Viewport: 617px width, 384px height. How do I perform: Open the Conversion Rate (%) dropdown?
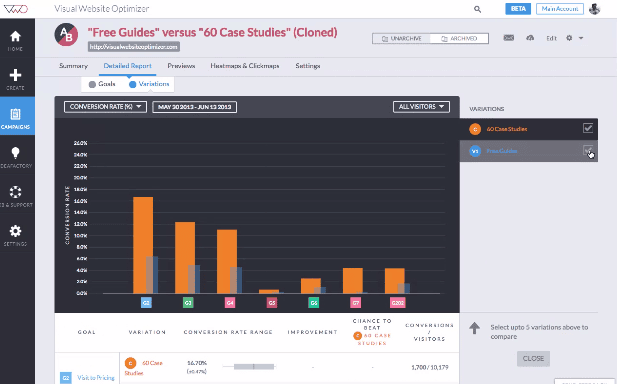[x=105, y=107]
